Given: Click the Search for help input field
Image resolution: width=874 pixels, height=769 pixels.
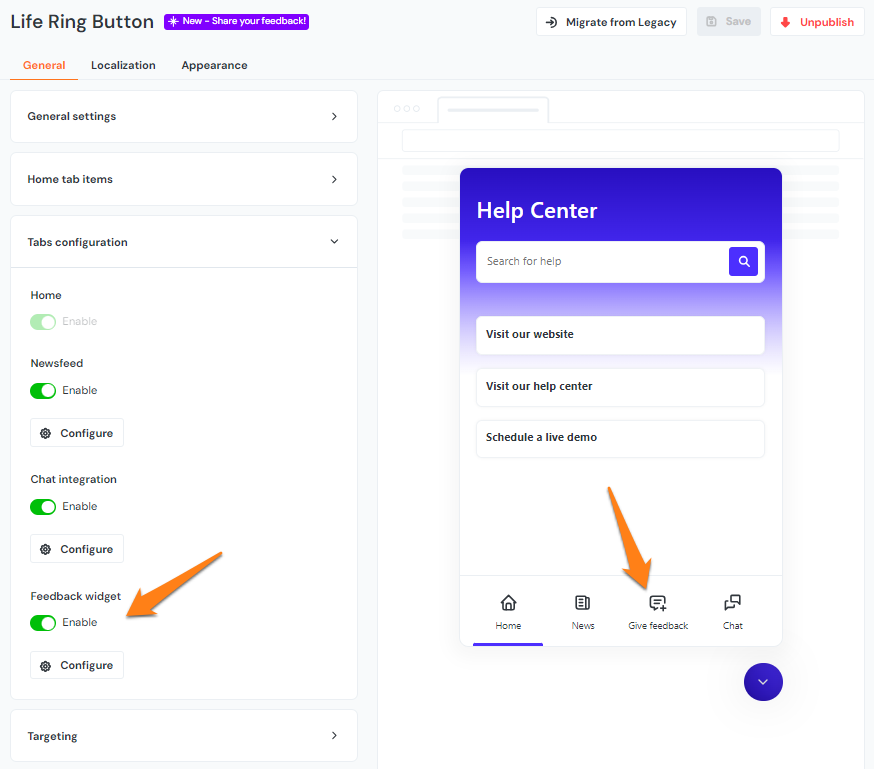Looking at the screenshot, I should pyautogui.click(x=600, y=261).
